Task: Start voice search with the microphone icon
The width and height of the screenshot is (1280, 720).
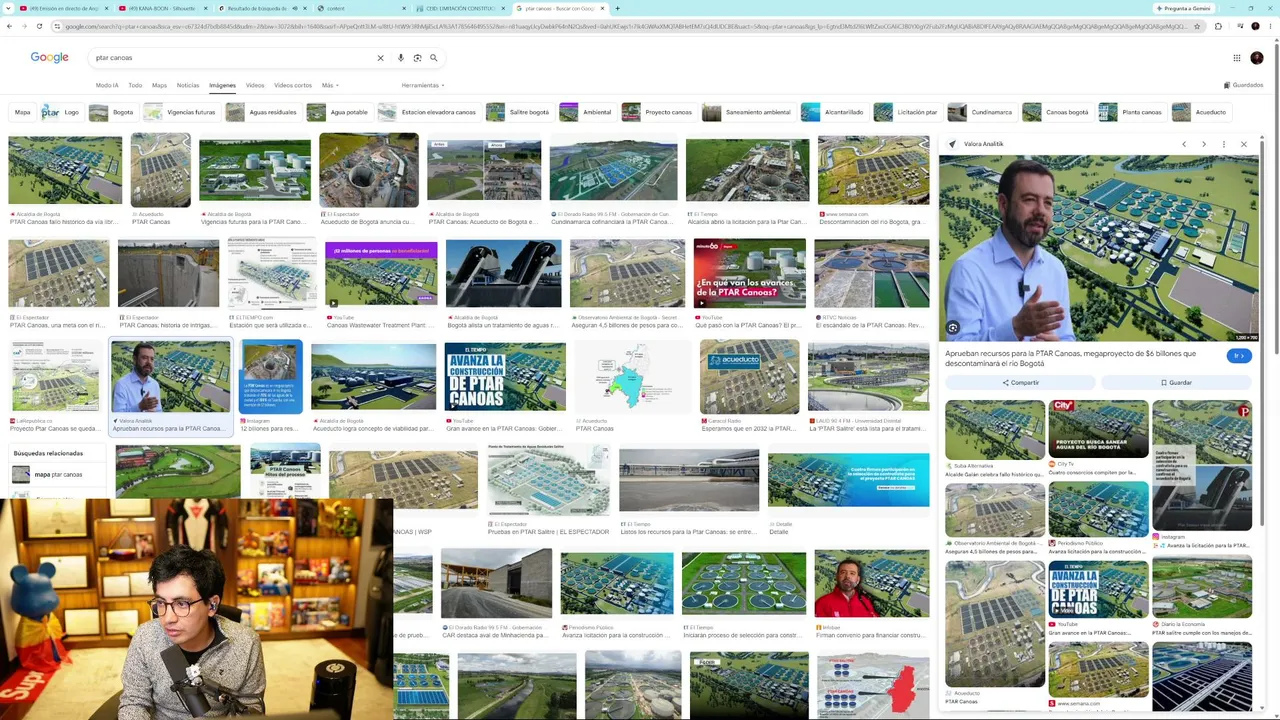Action: pos(401,58)
